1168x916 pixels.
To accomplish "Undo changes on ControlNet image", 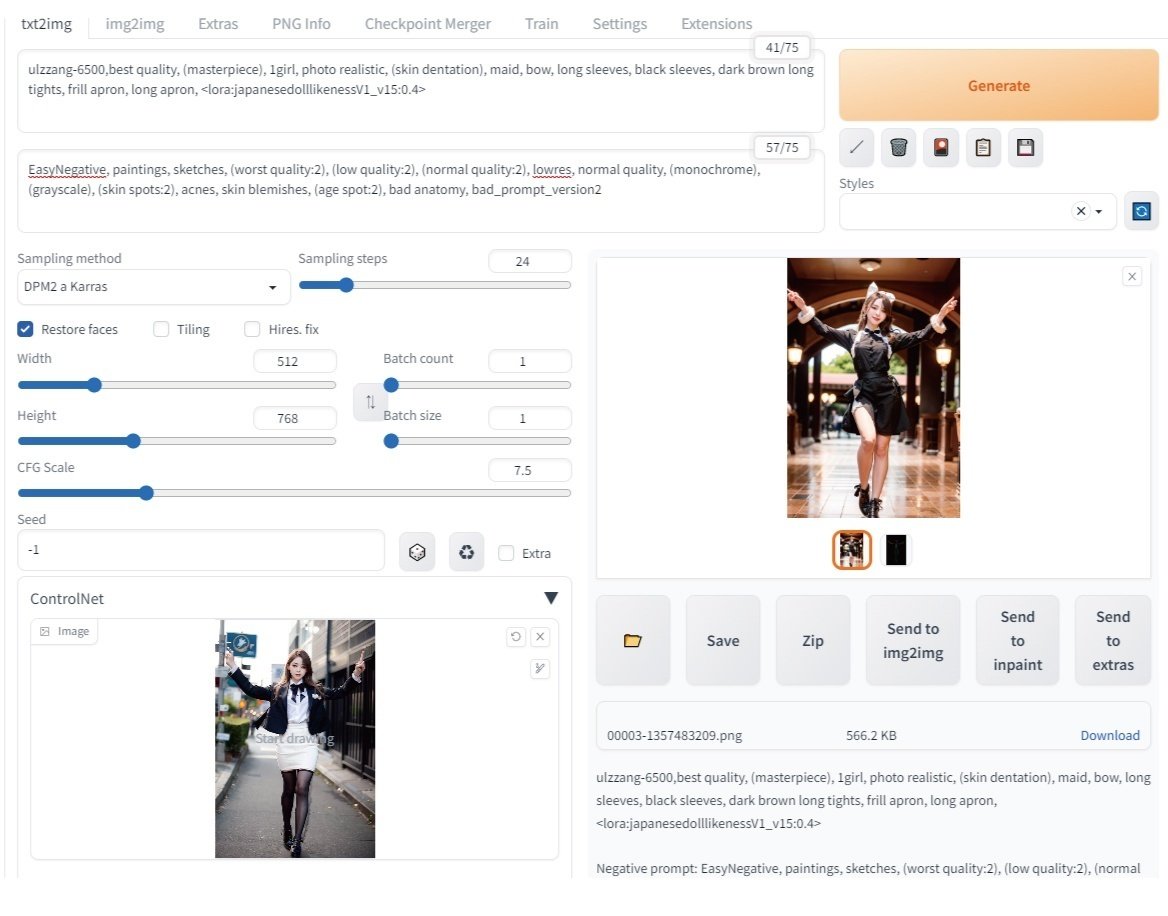I will (x=515, y=637).
